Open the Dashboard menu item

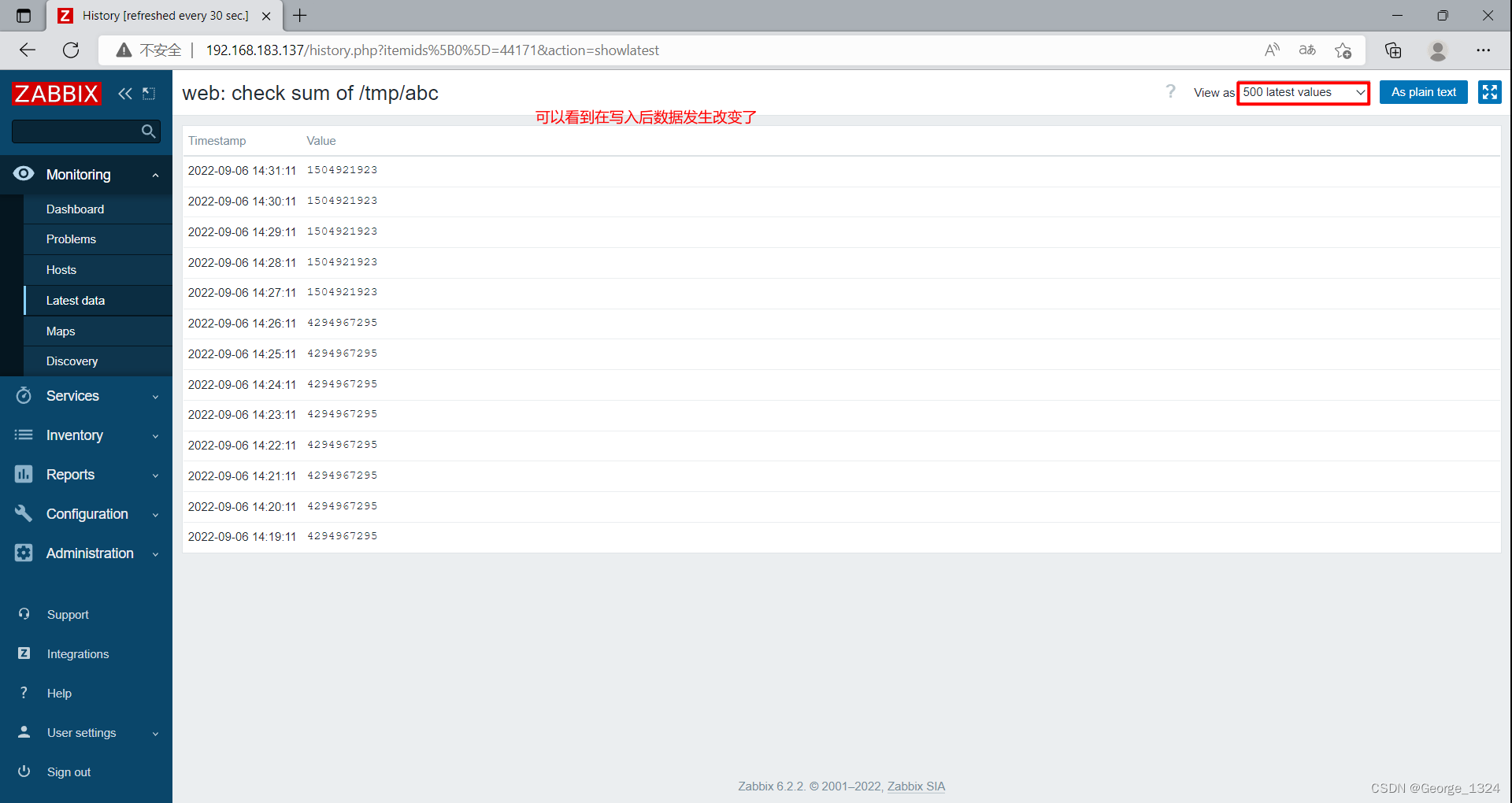pyautogui.click(x=75, y=209)
